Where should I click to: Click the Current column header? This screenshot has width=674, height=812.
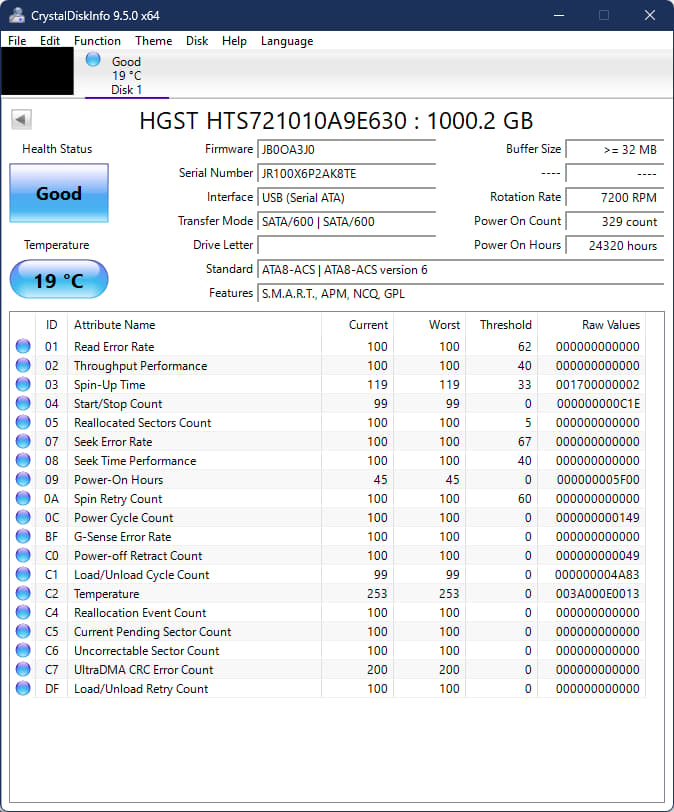358,325
